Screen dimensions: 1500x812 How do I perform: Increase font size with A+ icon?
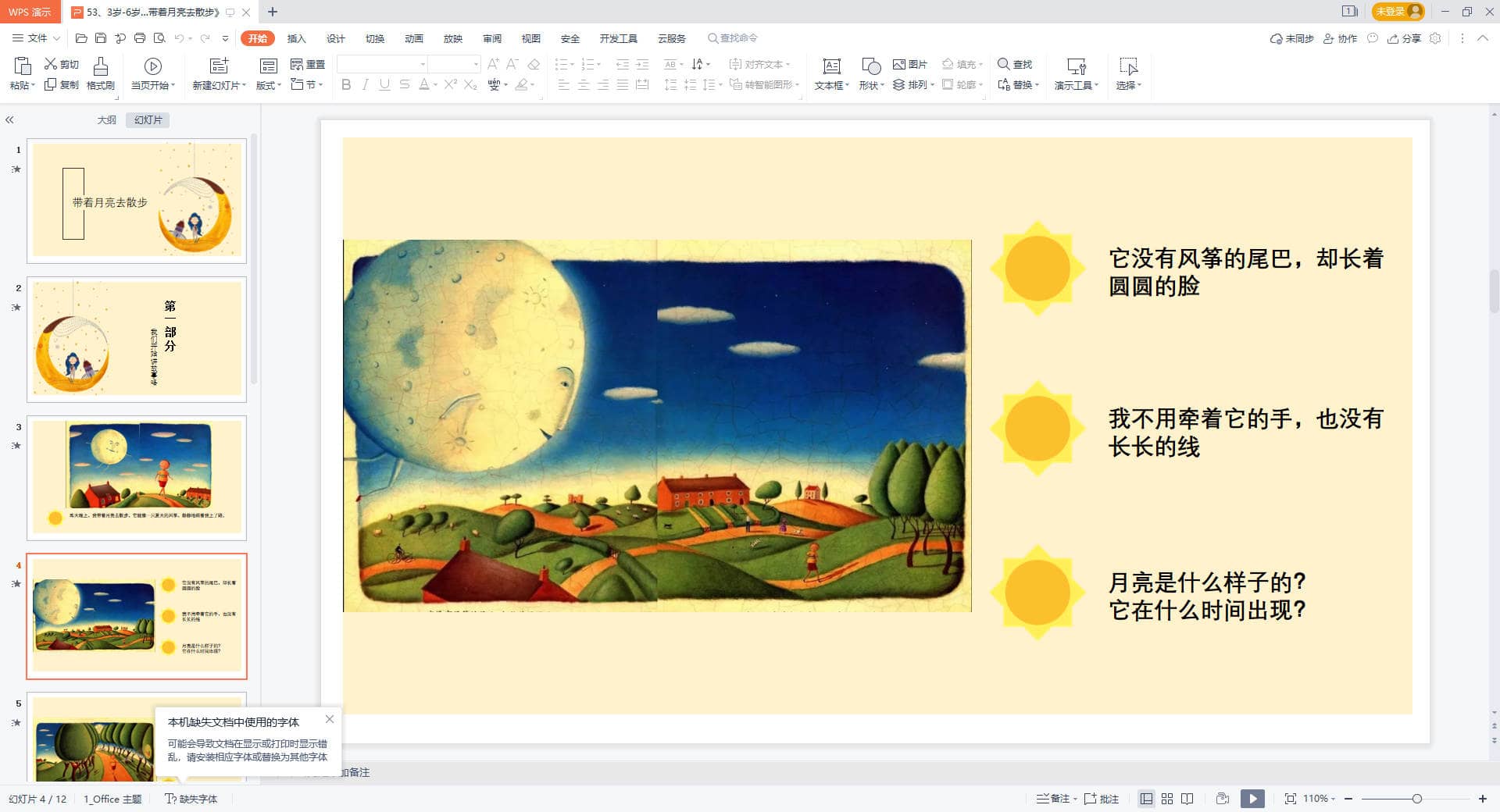[x=493, y=64]
